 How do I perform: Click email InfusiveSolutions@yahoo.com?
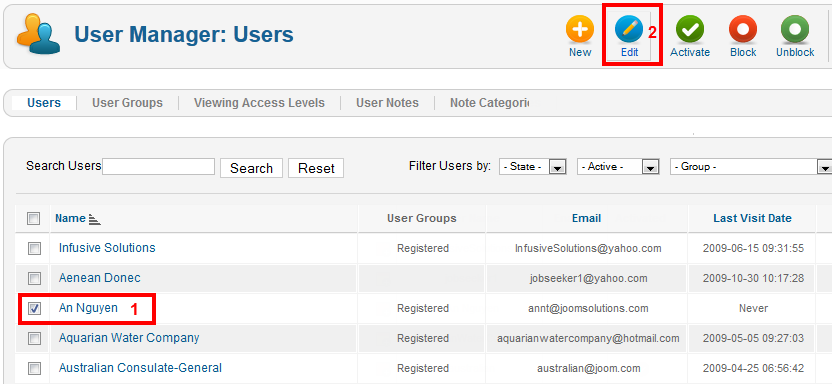coord(588,248)
